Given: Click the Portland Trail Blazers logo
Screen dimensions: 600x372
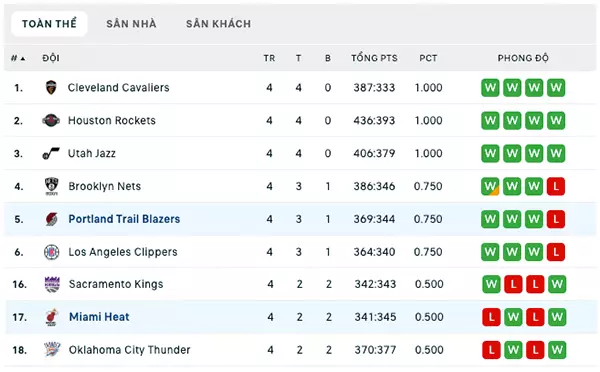Looking at the screenshot, I should pyautogui.click(x=51, y=219).
